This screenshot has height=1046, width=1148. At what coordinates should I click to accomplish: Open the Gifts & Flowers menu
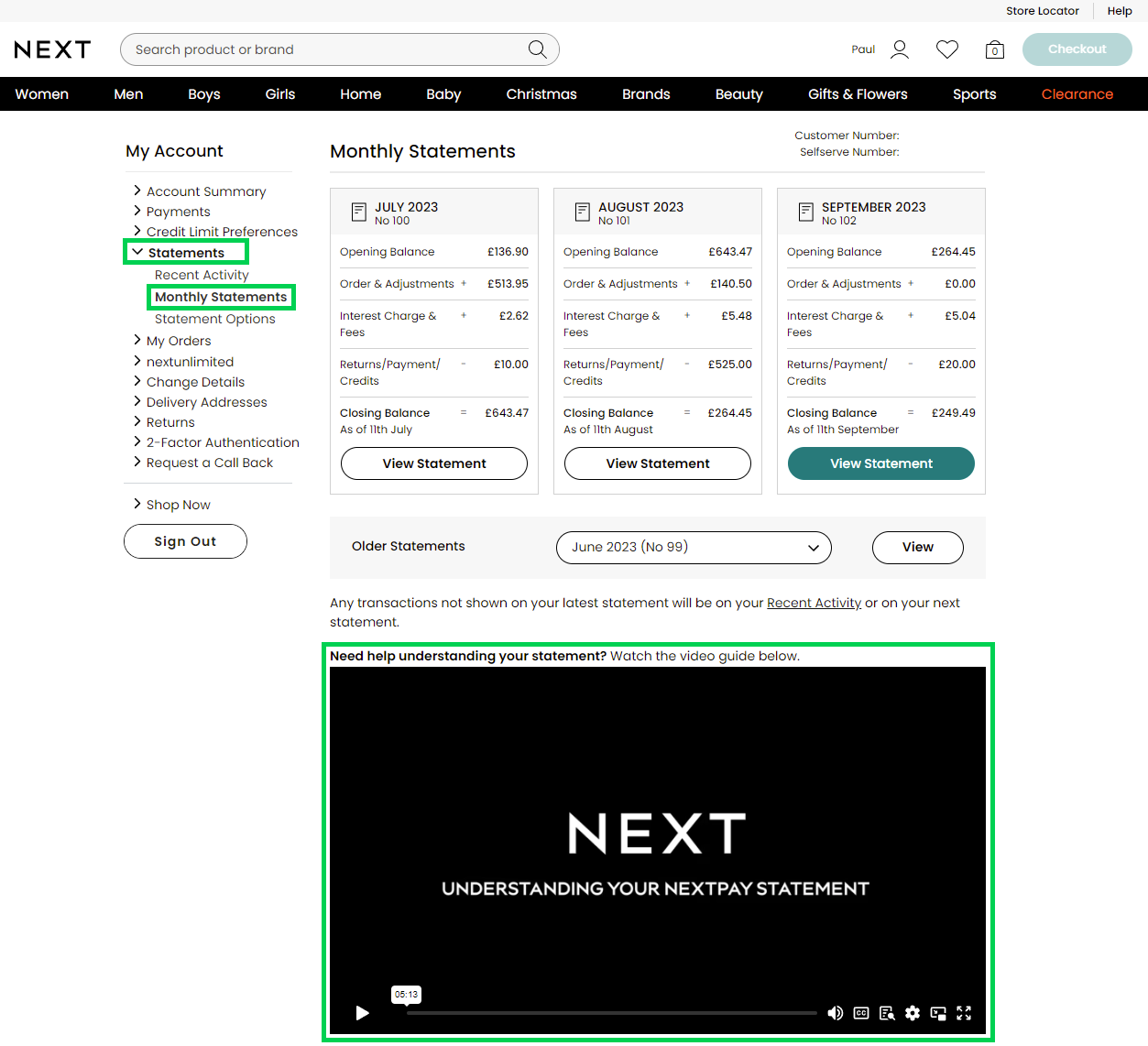858,94
